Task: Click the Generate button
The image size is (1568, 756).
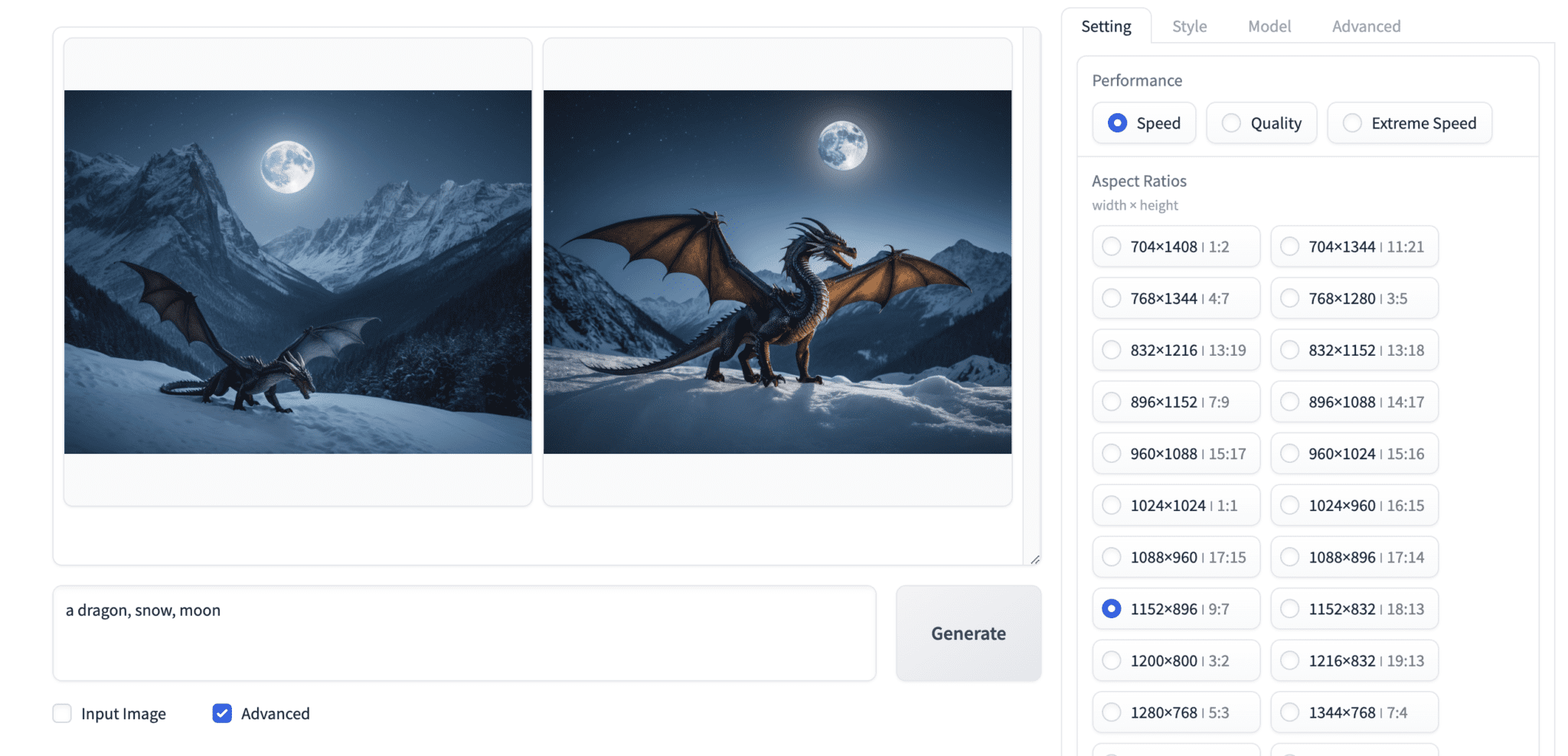Action: click(x=969, y=634)
